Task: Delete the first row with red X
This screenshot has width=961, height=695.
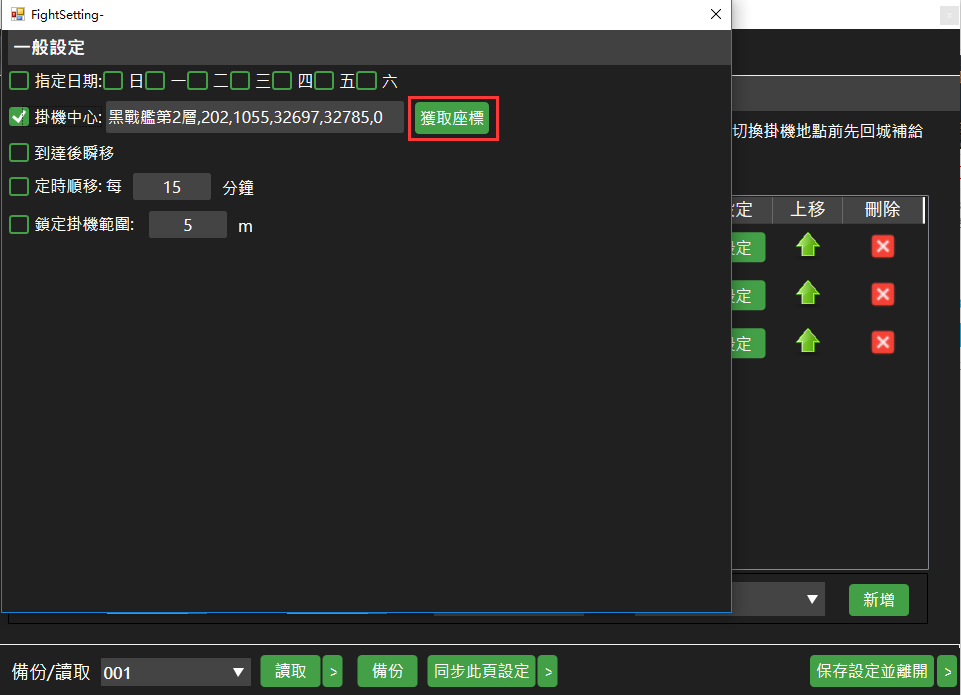Action: coord(882,246)
